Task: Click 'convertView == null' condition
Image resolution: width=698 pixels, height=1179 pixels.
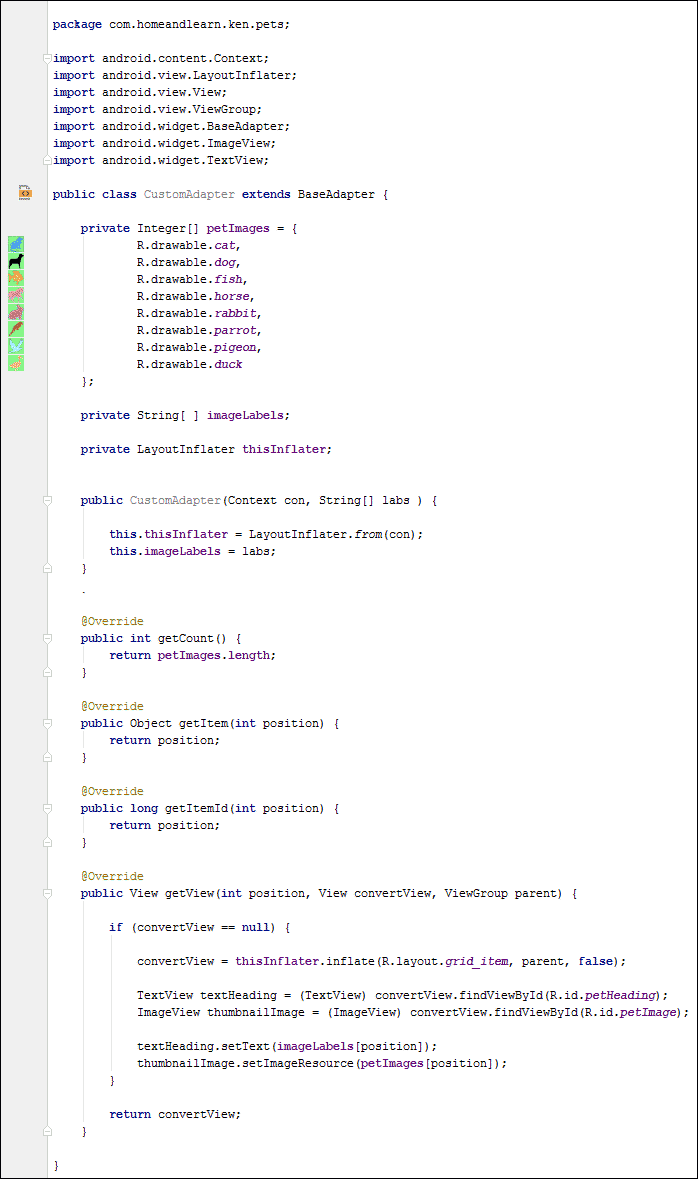Action: coord(204,927)
